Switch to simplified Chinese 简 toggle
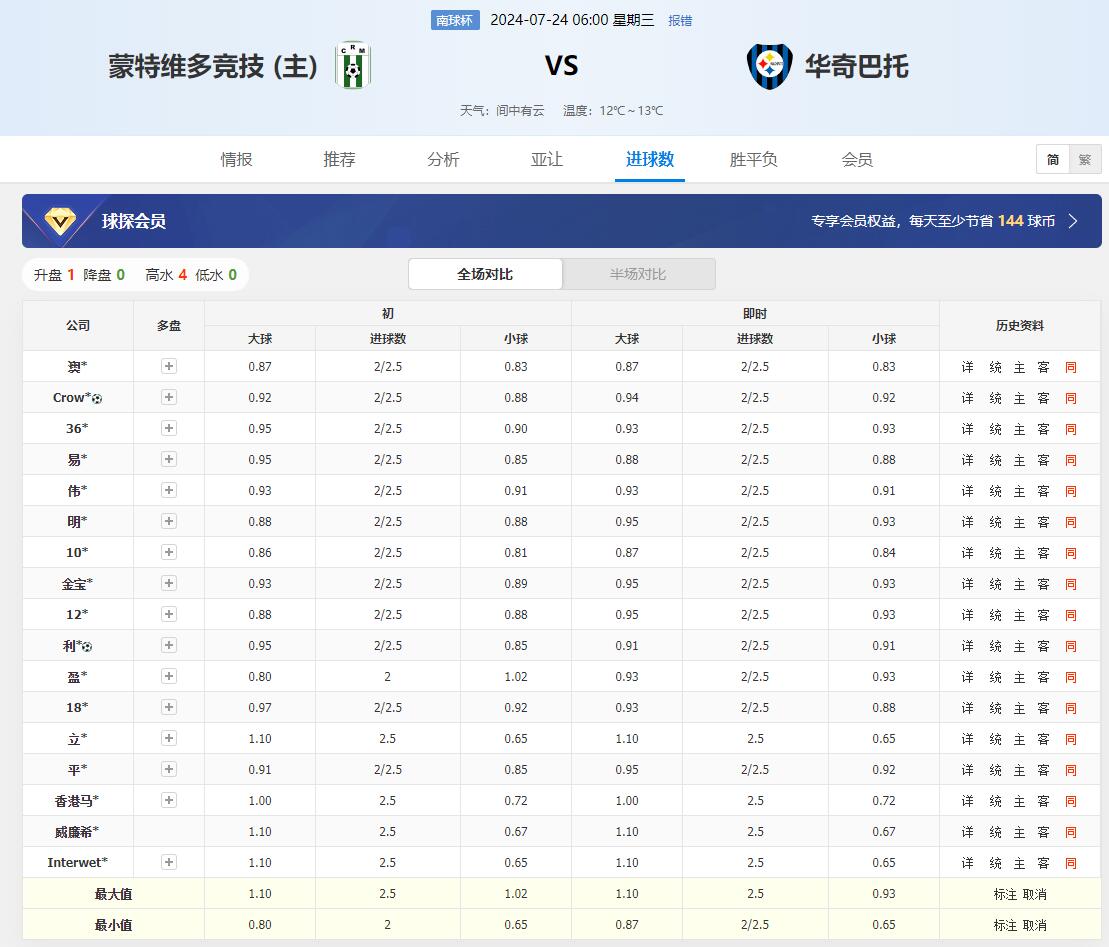 click(x=1053, y=160)
